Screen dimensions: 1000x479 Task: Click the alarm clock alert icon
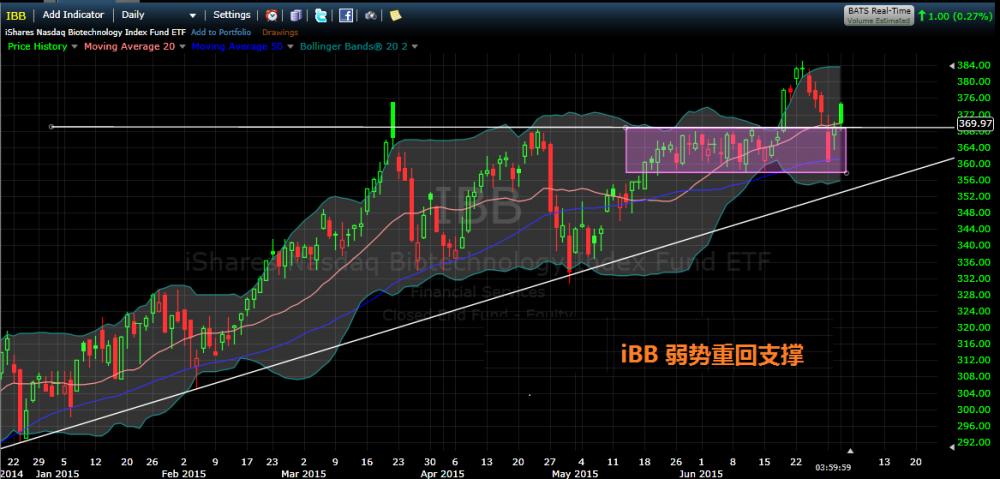273,15
